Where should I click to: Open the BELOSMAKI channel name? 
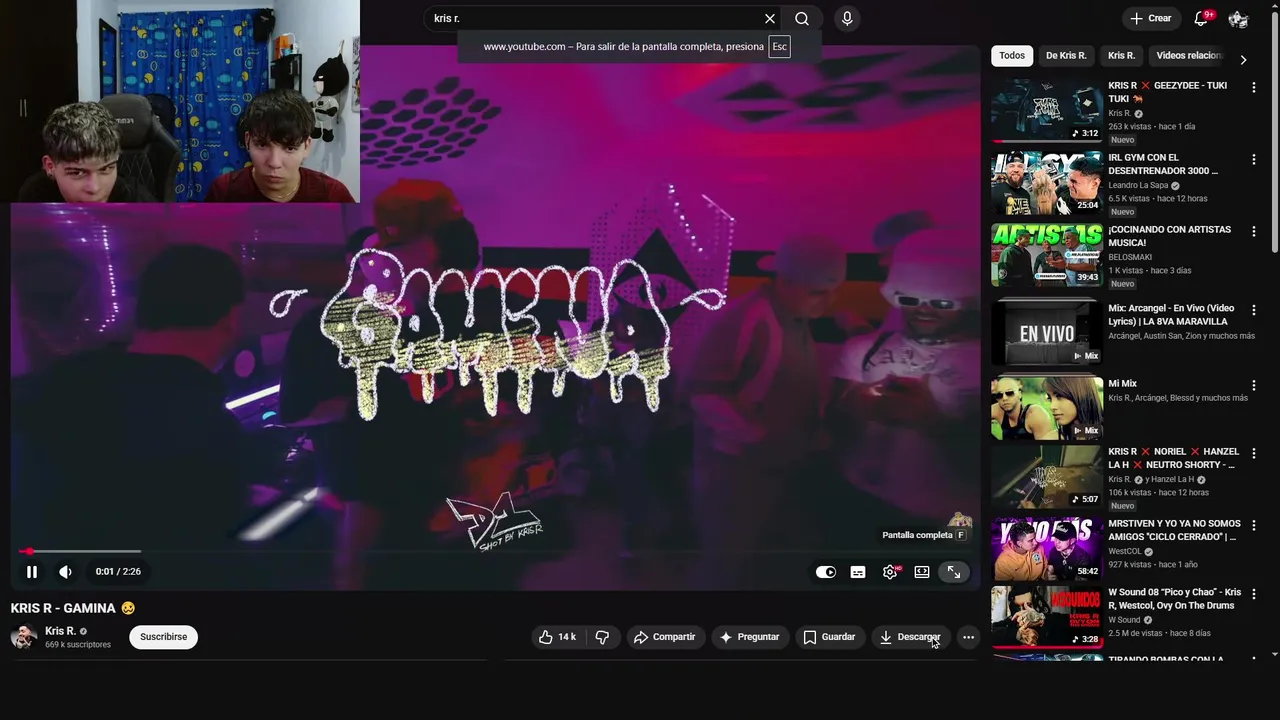click(1130, 257)
